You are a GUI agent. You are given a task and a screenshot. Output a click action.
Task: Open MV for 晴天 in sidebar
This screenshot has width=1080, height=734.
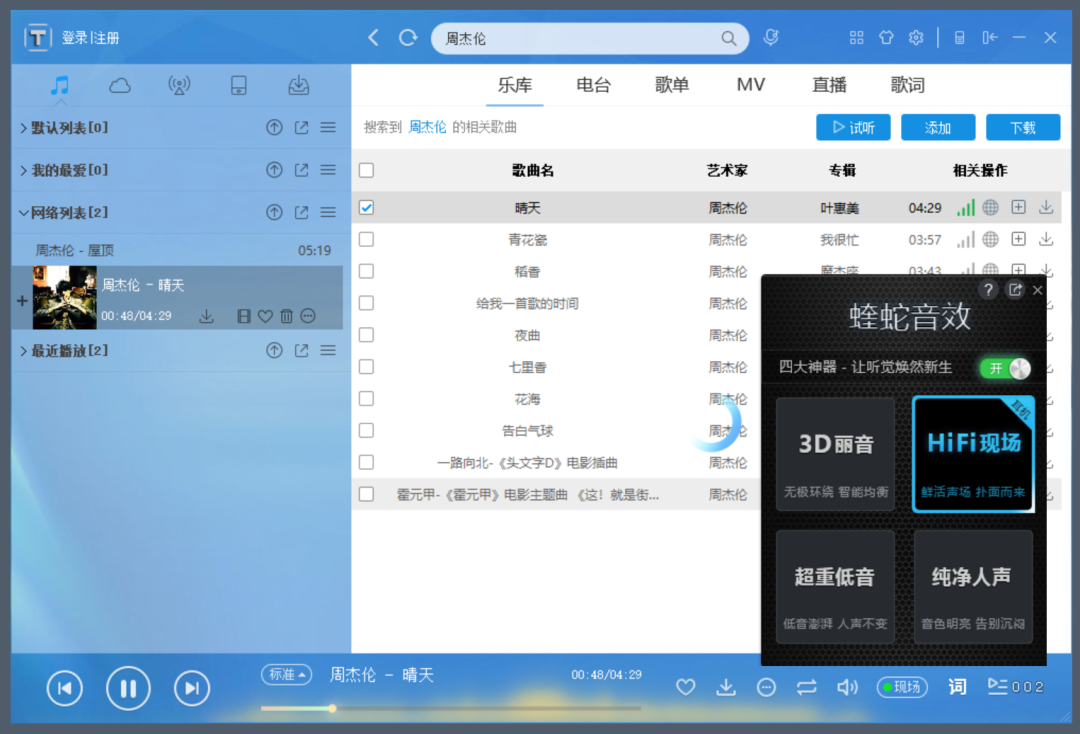pyautogui.click(x=243, y=316)
